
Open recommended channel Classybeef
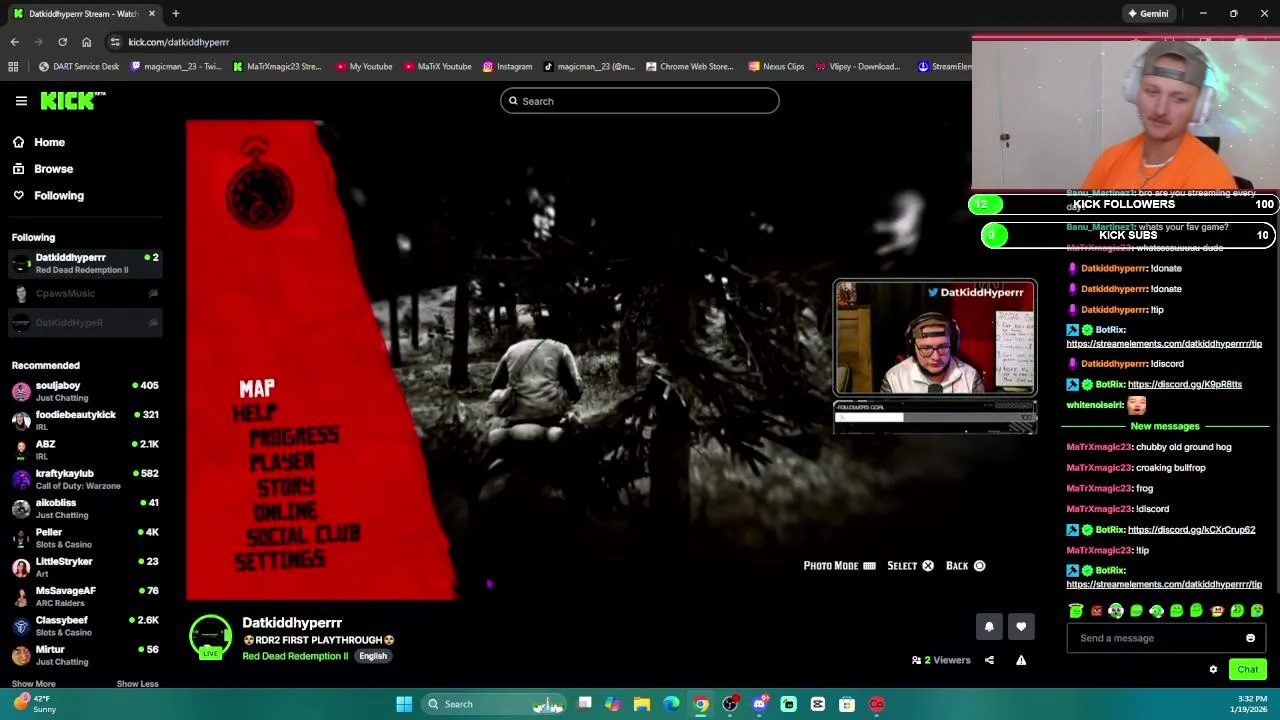[x=85, y=626]
